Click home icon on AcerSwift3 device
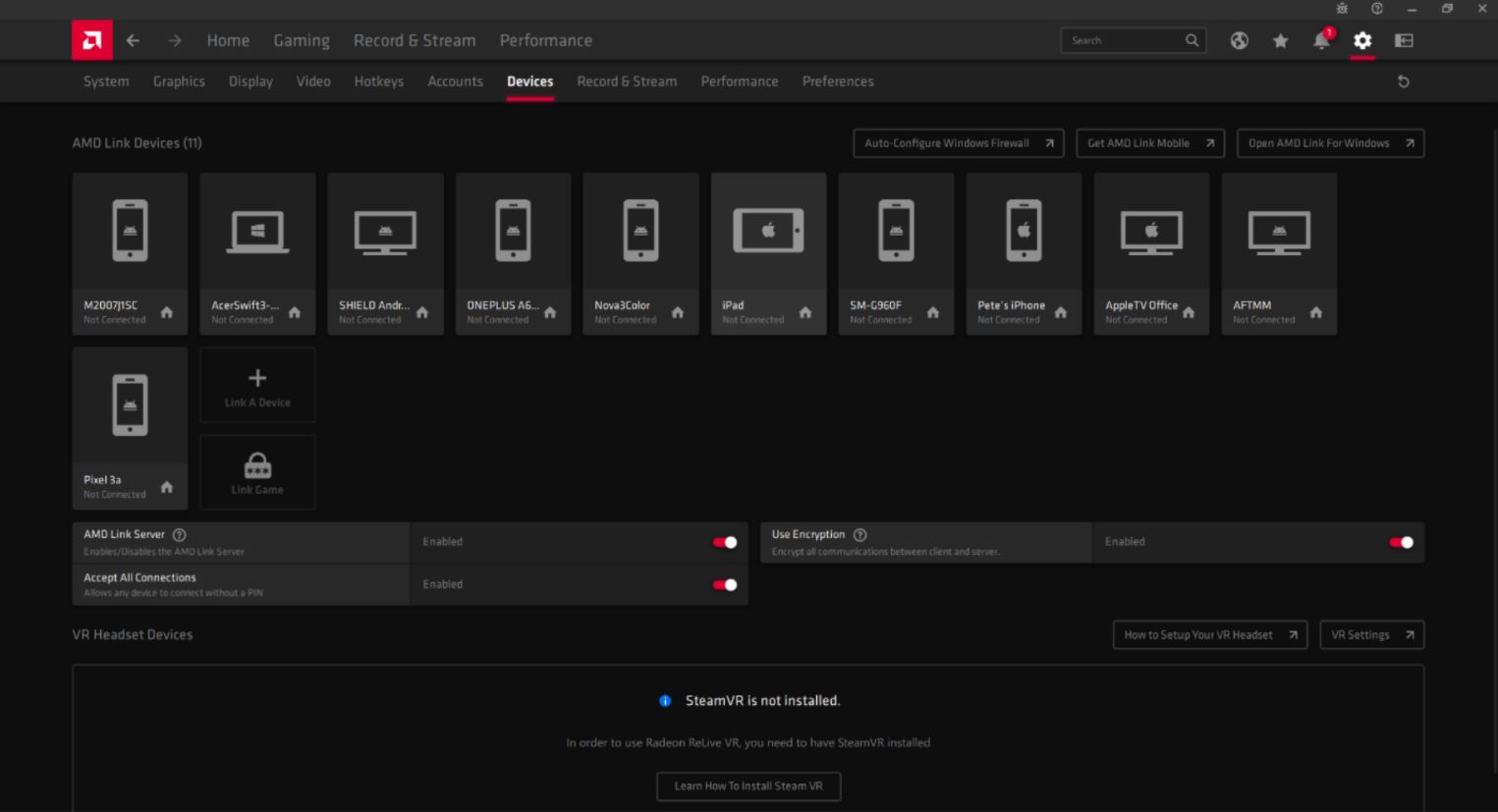 [x=295, y=312]
